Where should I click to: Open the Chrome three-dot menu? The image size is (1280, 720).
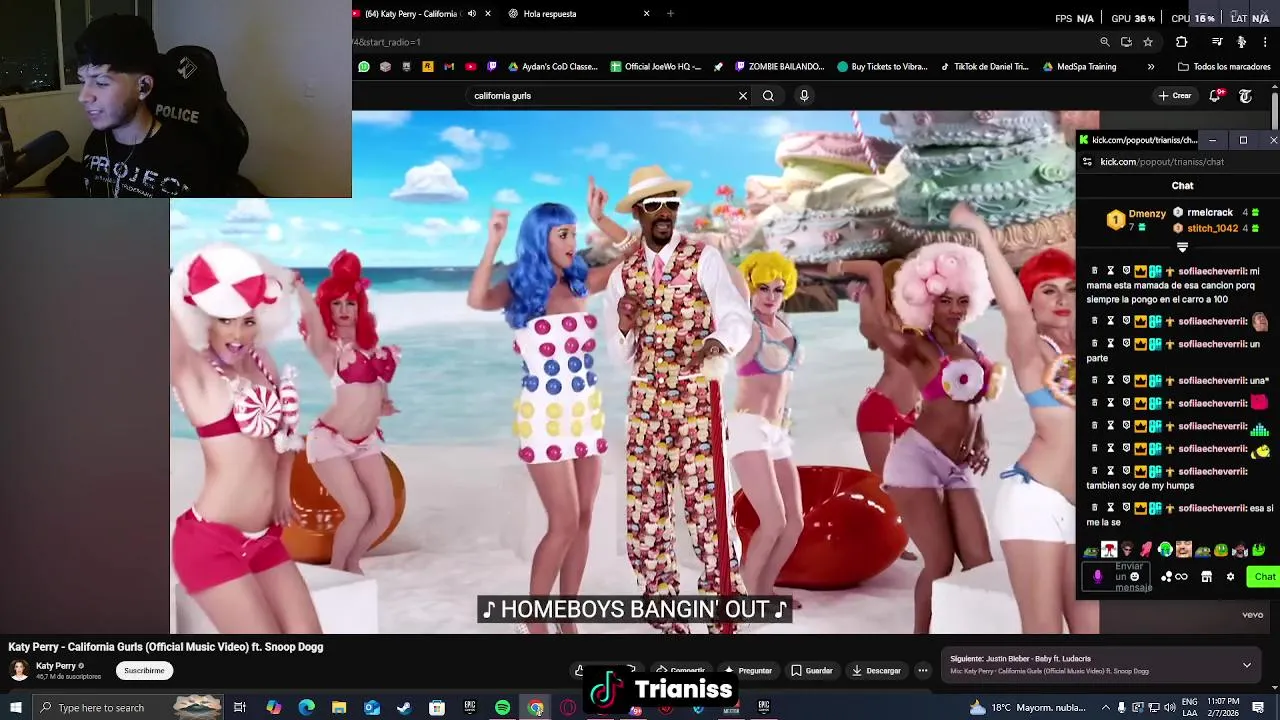point(1266,42)
